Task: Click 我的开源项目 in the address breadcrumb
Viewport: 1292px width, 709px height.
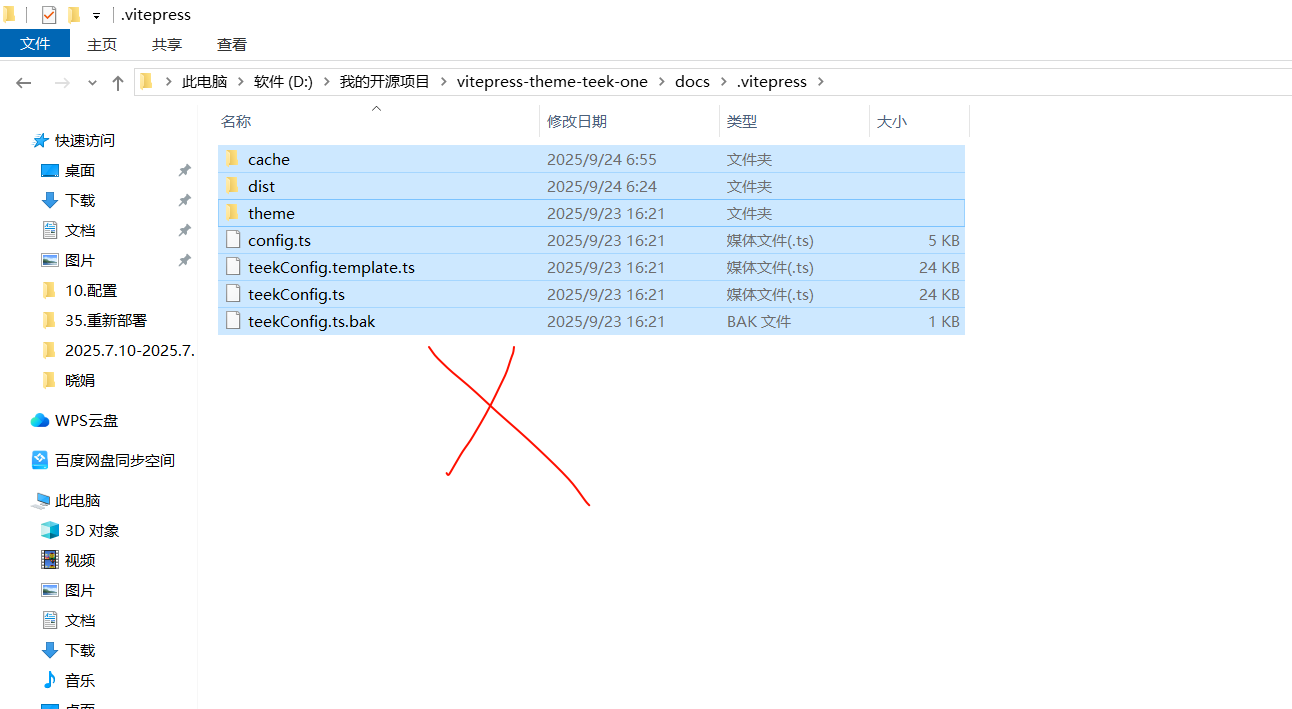Action: (384, 81)
